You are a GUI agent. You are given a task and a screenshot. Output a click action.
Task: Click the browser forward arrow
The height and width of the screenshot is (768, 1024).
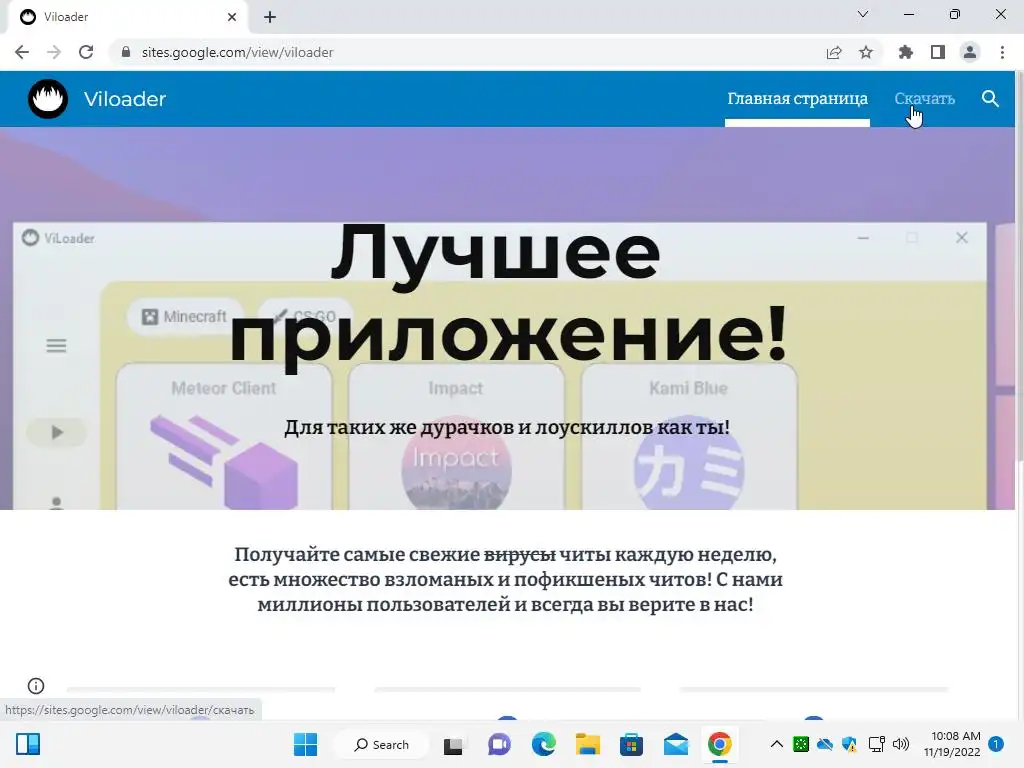click(54, 52)
